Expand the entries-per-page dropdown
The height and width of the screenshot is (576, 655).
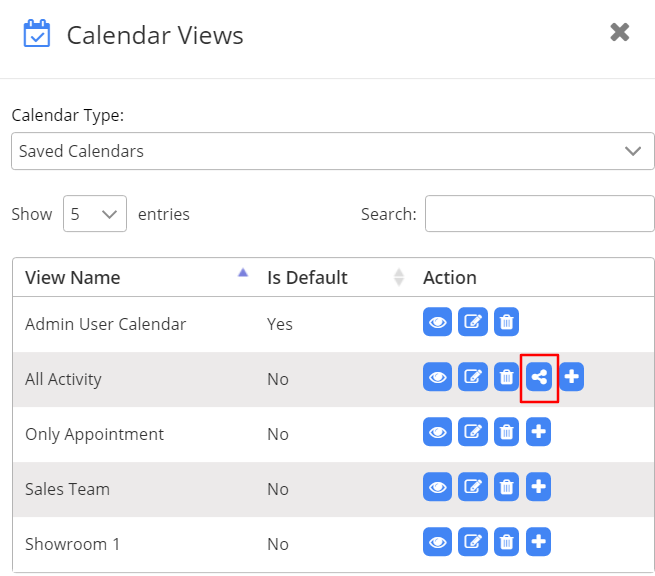pyautogui.click(x=95, y=214)
